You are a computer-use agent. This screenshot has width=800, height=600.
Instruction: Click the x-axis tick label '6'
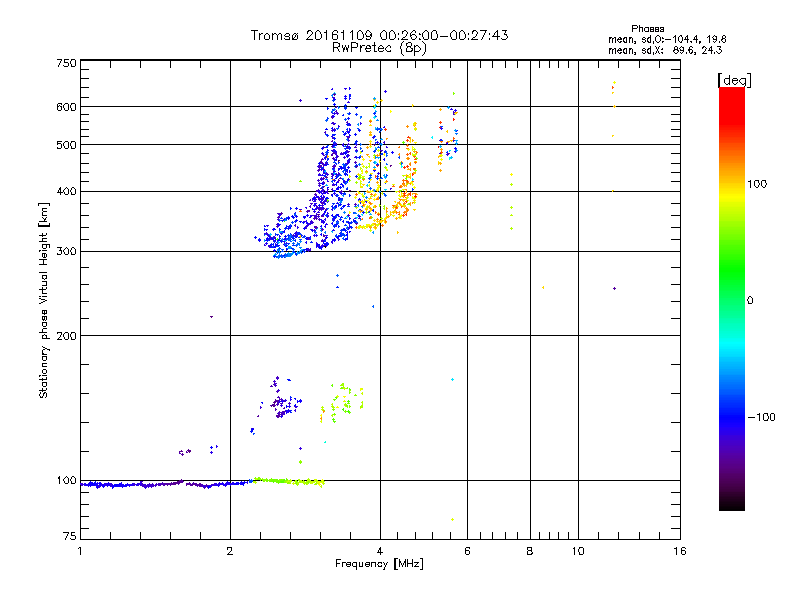[467, 551]
